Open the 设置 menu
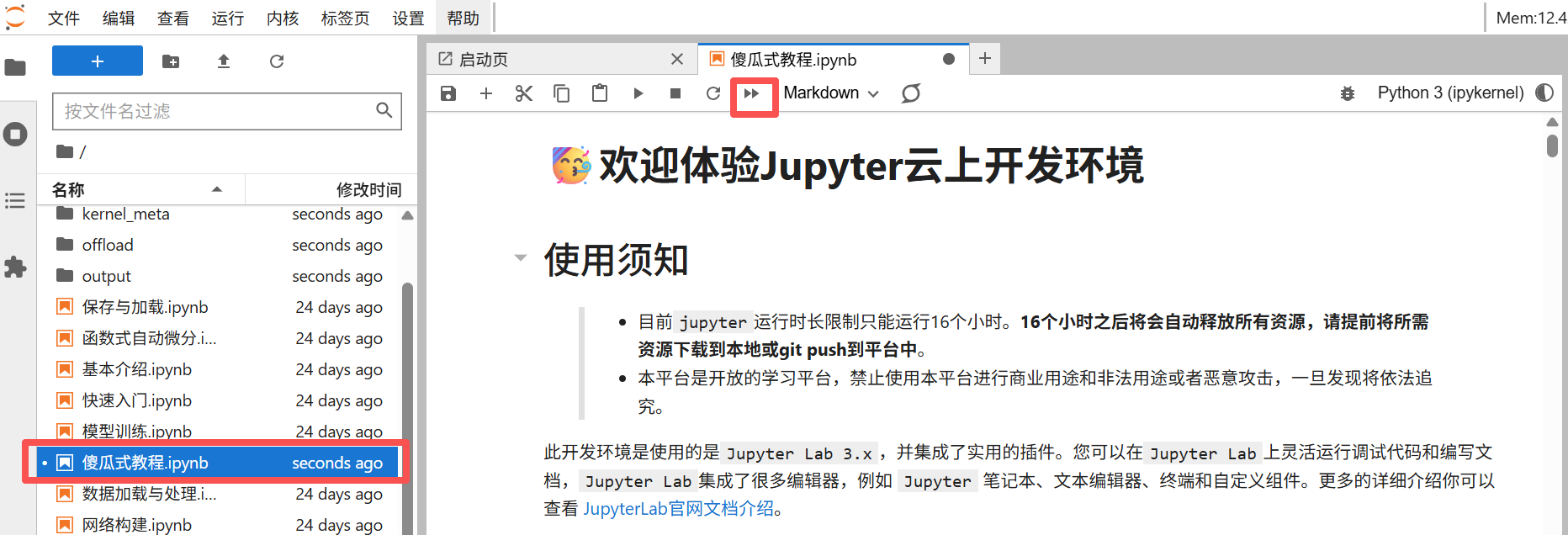This screenshot has height=535, width=1568. 409,18
